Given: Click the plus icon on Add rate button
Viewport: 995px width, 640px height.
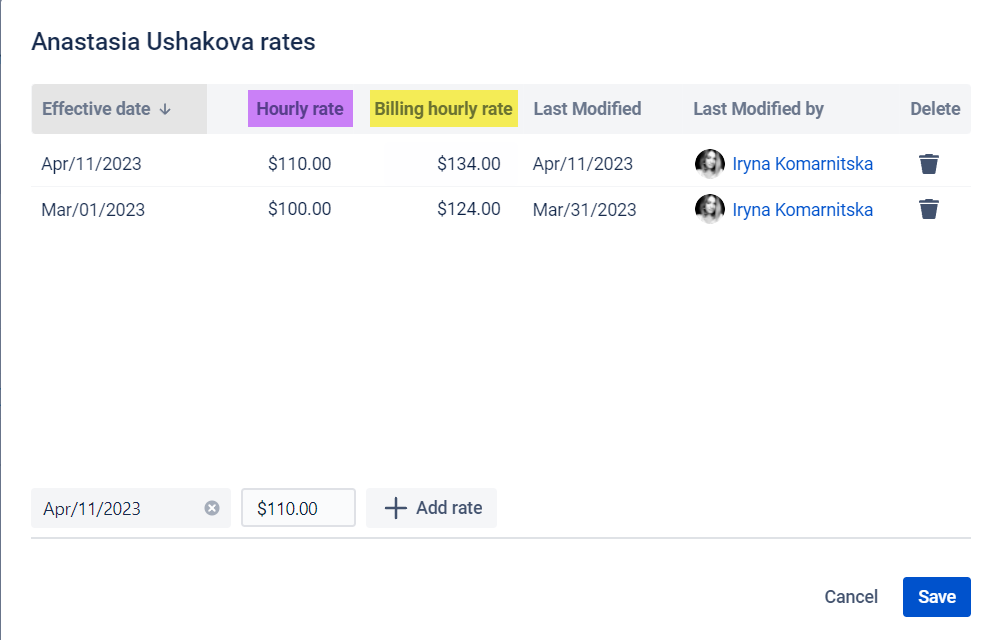Looking at the screenshot, I should coord(396,507).
